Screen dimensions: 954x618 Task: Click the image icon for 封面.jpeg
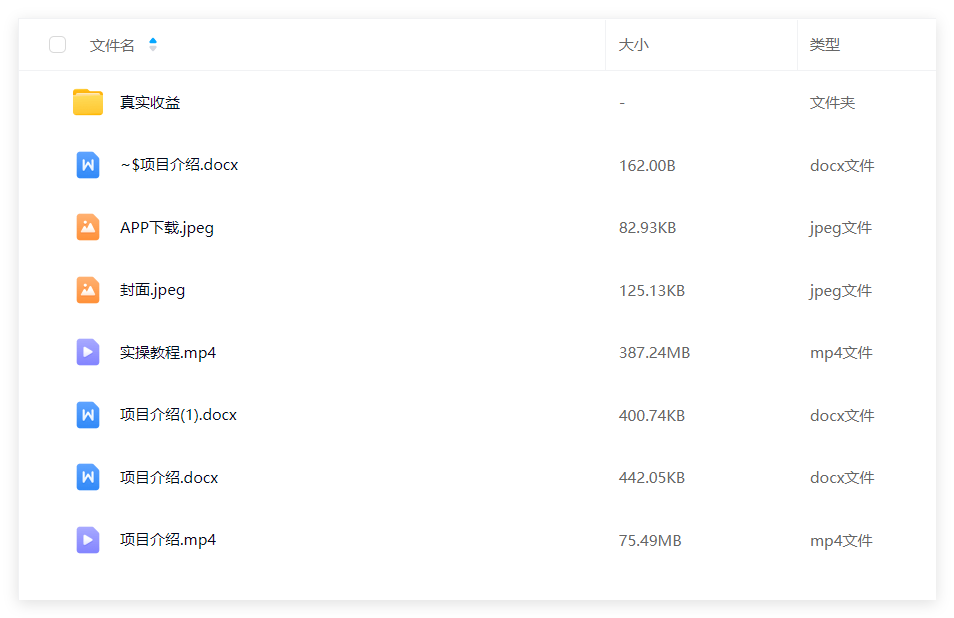(x=88, y=290)
